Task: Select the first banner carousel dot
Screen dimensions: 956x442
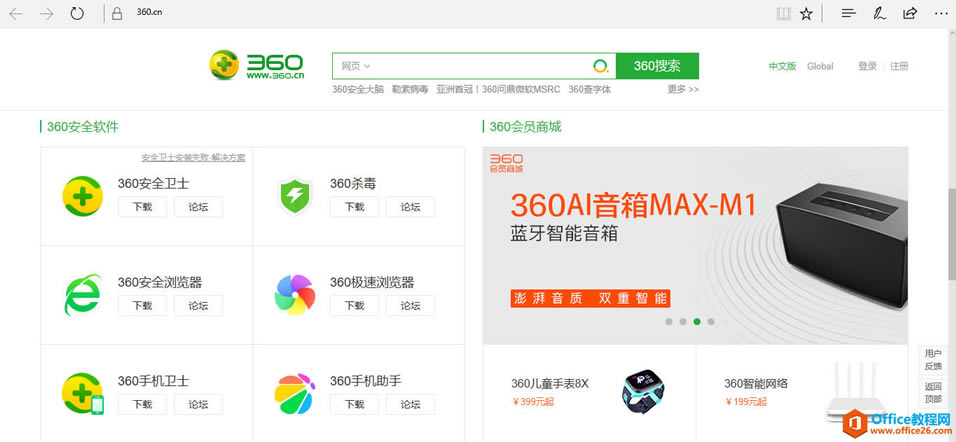Action: click(x=669, y=322)
